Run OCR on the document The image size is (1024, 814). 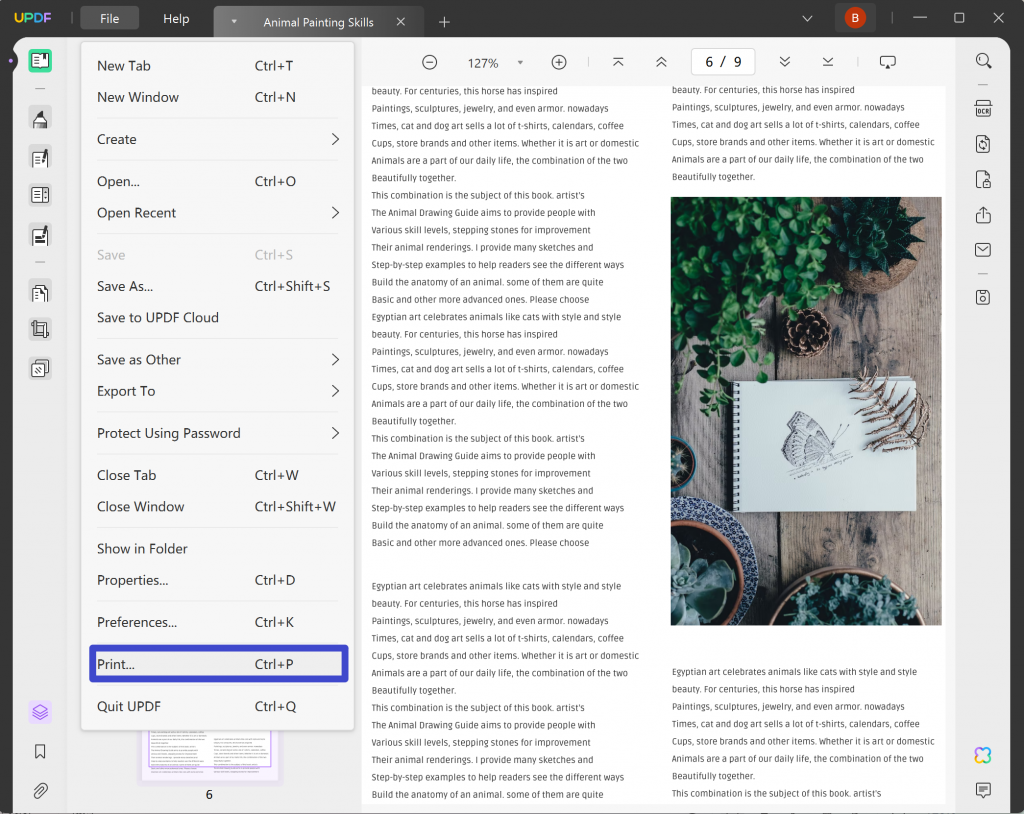[983, 107]
